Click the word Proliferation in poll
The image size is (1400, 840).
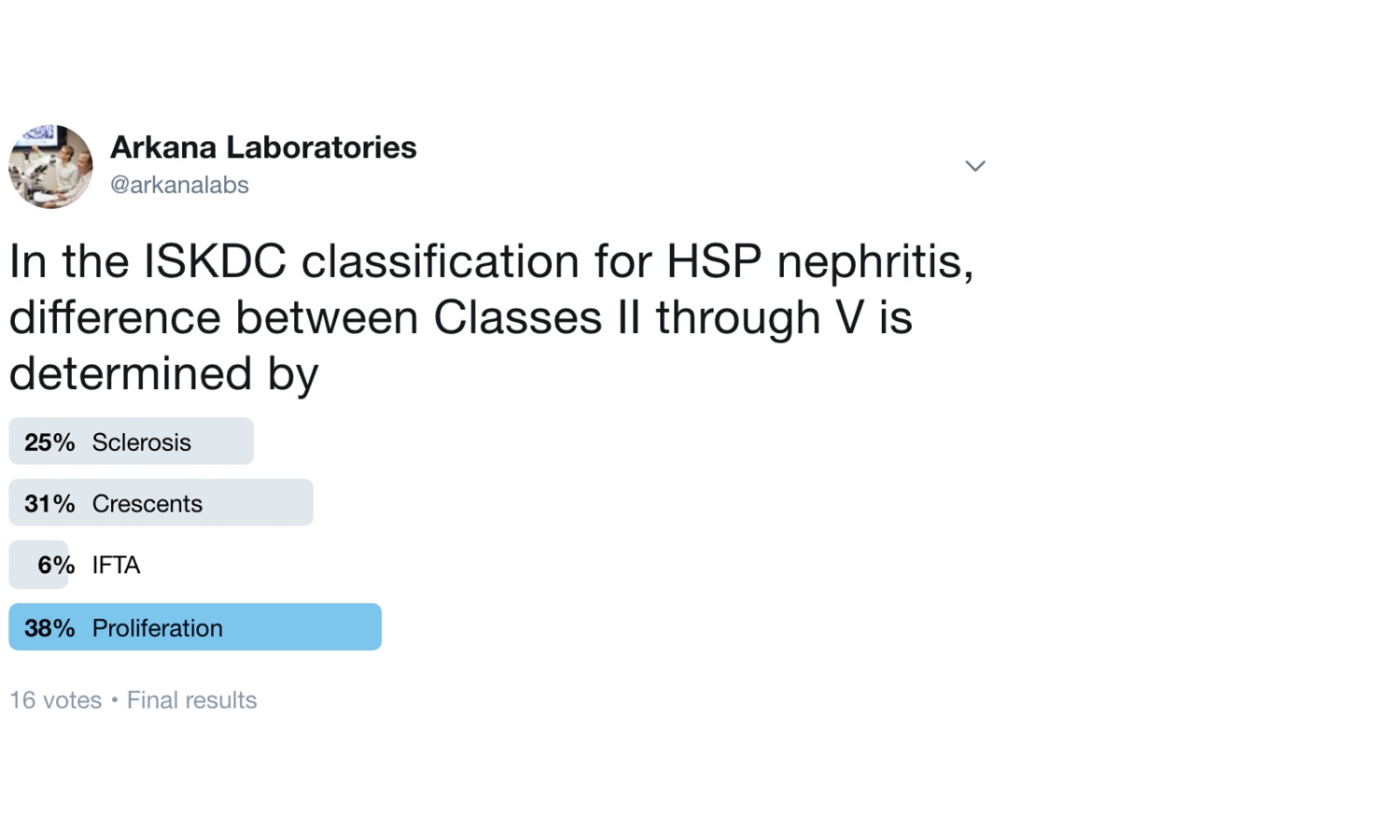[x=157, y=628]
